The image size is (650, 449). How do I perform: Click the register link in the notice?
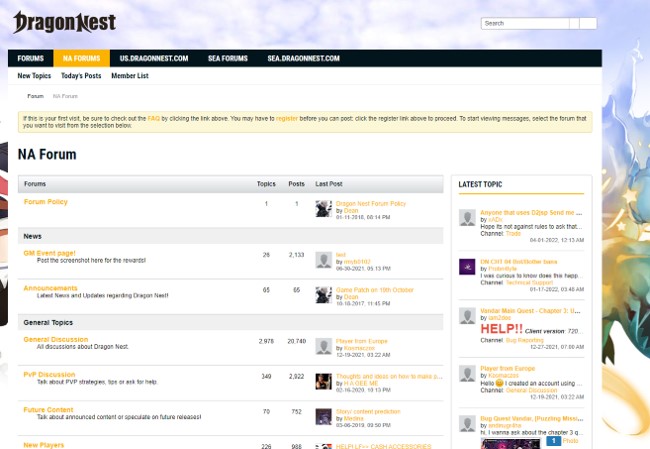287,118
